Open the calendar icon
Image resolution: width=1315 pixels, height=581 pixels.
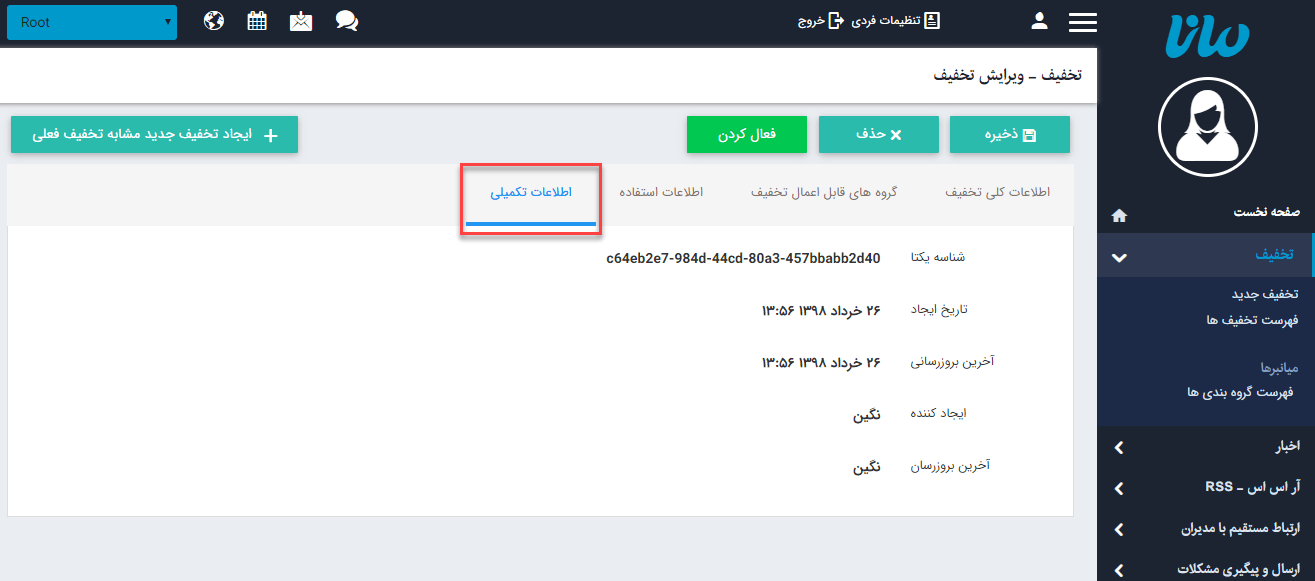pyautogui.click(x=256, y=20)
